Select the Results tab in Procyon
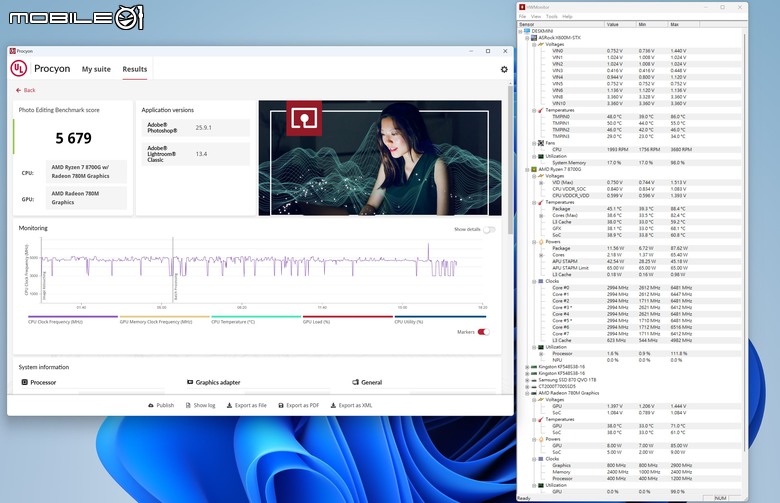 coord(135,69)
